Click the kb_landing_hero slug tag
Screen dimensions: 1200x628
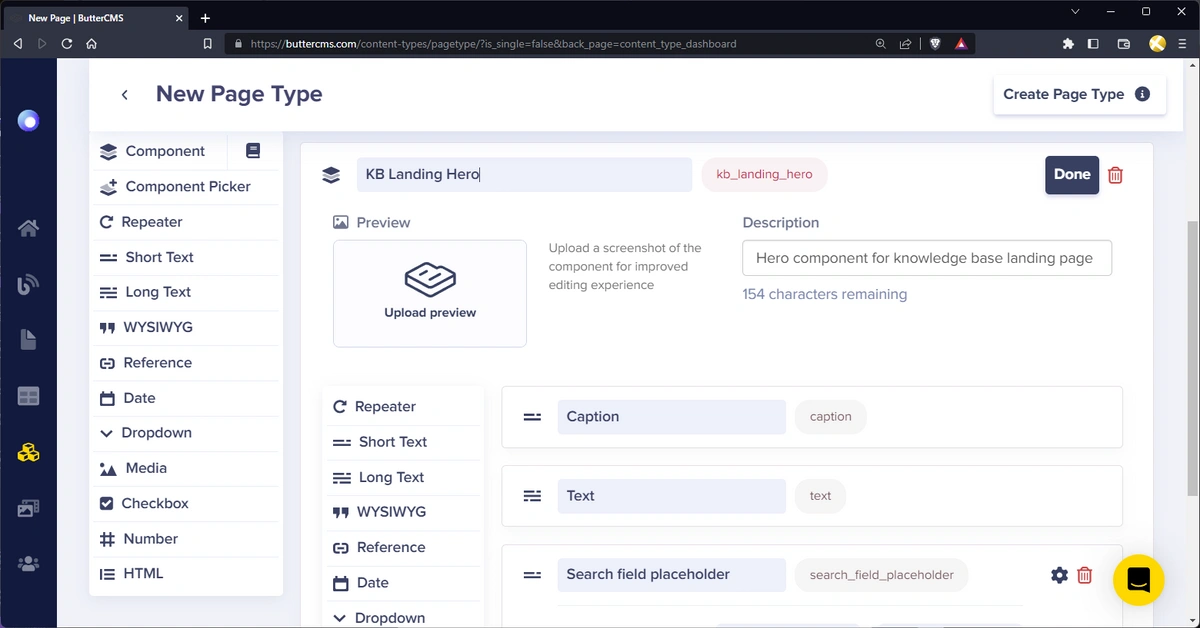(764, 174)
